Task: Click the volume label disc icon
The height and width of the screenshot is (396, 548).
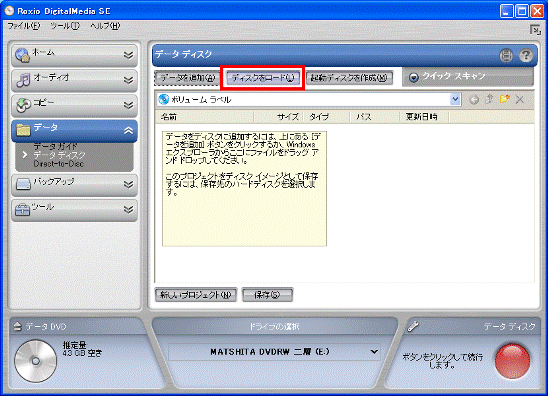Action: click(x=163, y=100)
